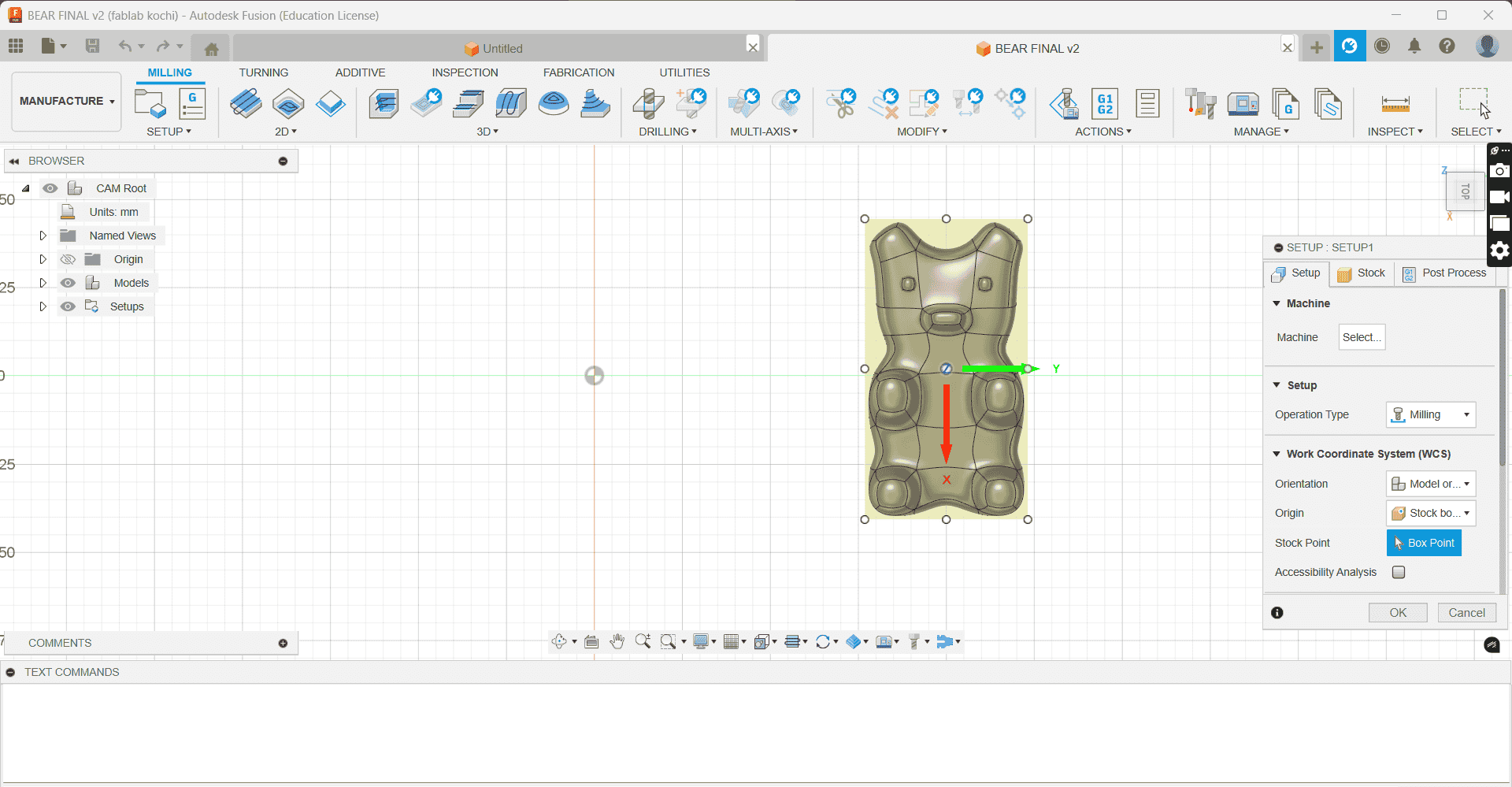
Task: Enable the Accessibility Analysis checkbox
Action: (x=1399, y=572)
